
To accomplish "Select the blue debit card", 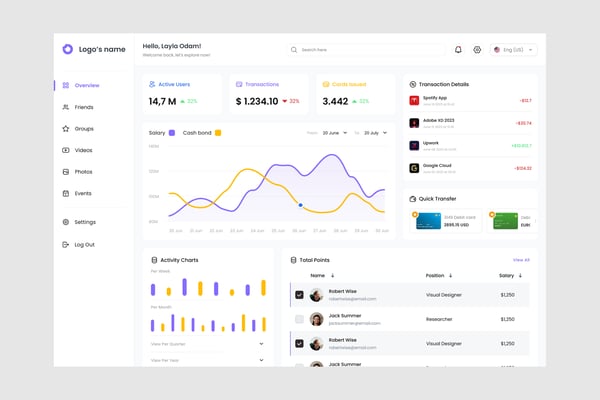I will point(428,221).
